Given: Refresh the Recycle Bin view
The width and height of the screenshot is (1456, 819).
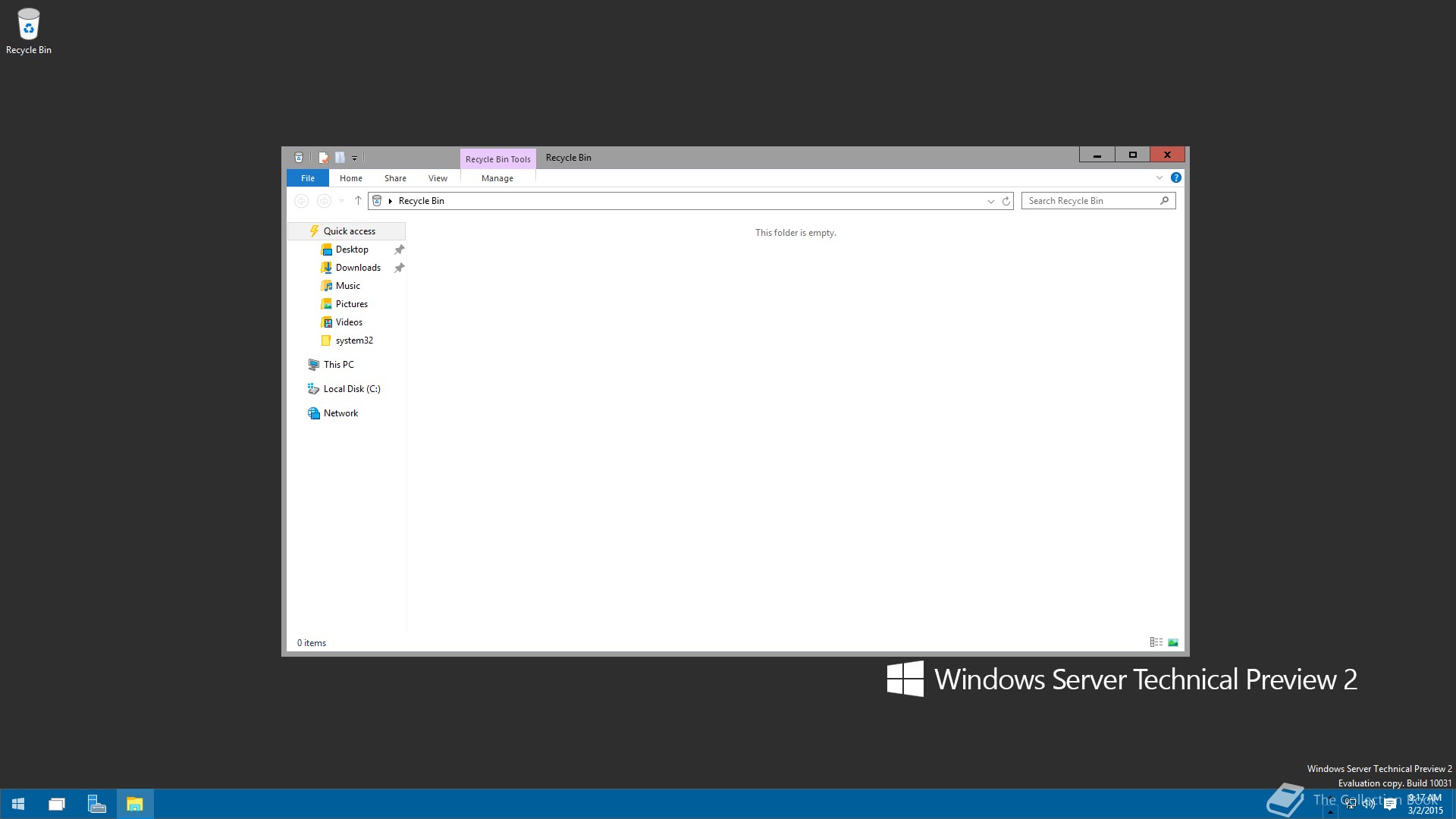Looking at the screenshot, I should coord(1006,201).
